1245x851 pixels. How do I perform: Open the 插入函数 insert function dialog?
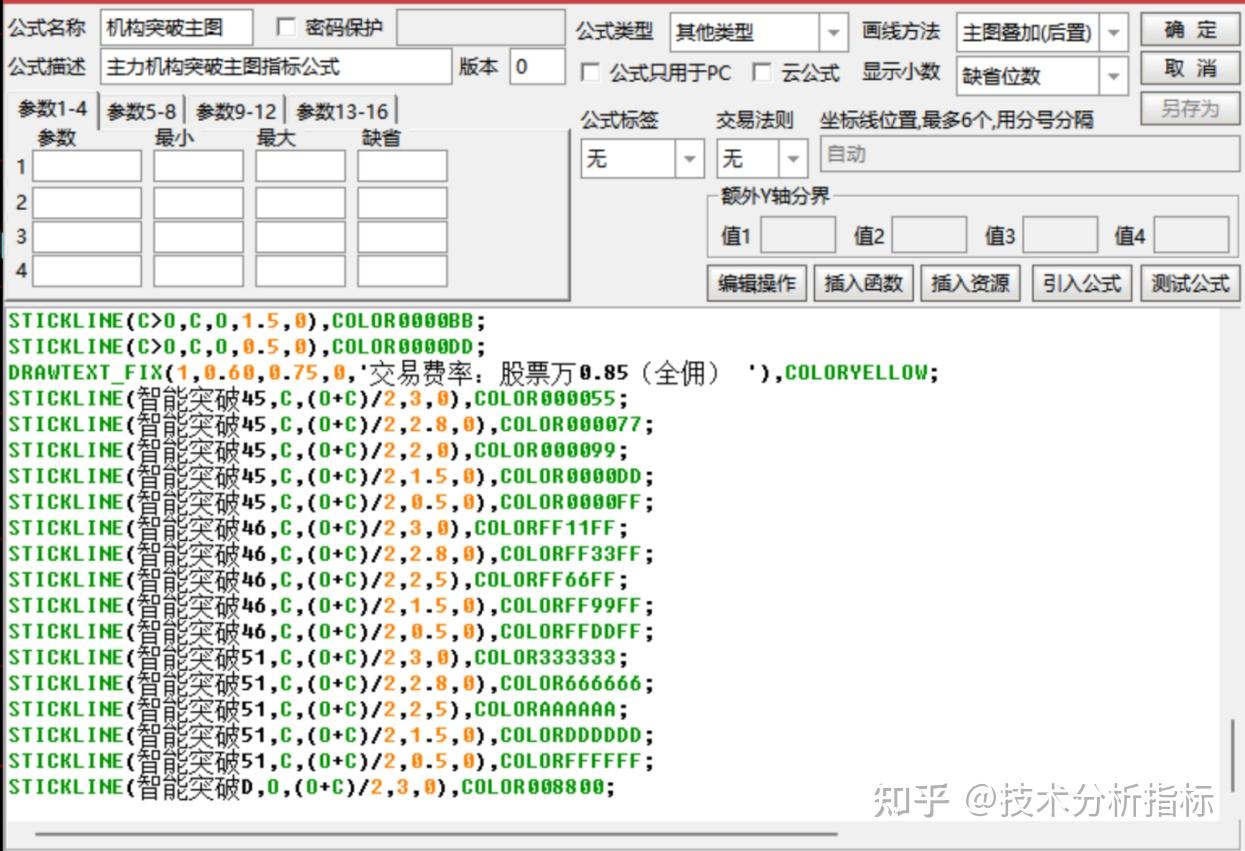click(x=862, y=283)
